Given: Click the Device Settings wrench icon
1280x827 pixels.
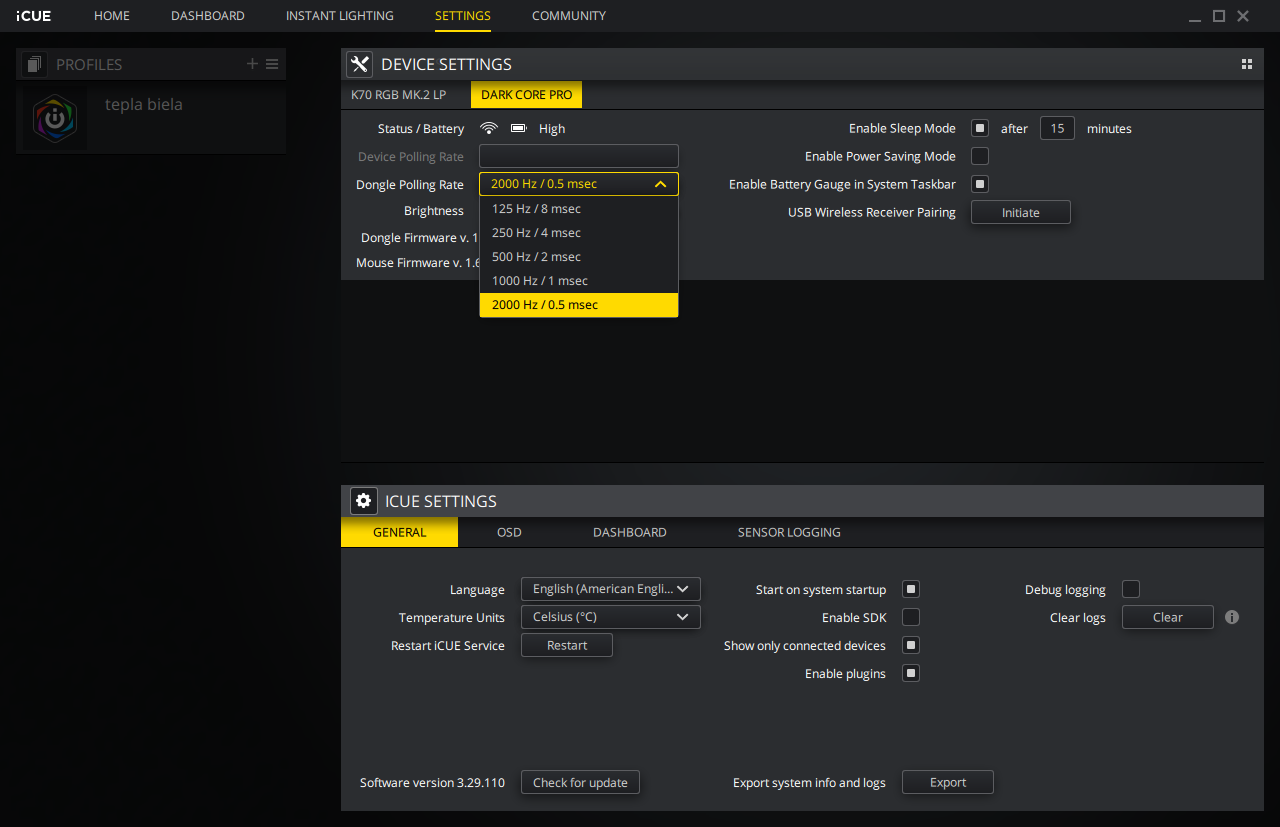Looking at the screenshot, I should (360, 64).
